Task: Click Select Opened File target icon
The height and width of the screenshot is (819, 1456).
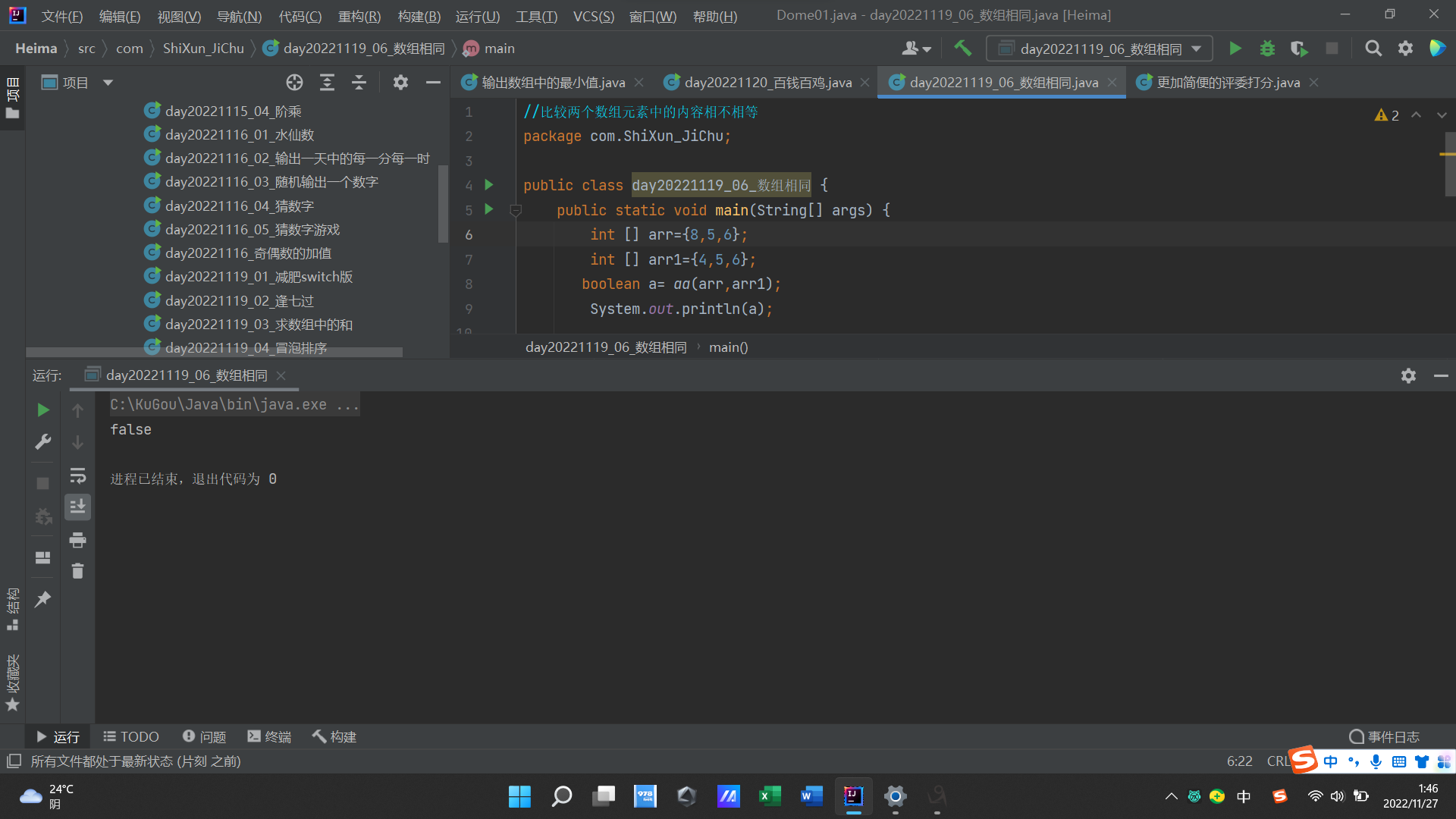Action: coord(294,83)
